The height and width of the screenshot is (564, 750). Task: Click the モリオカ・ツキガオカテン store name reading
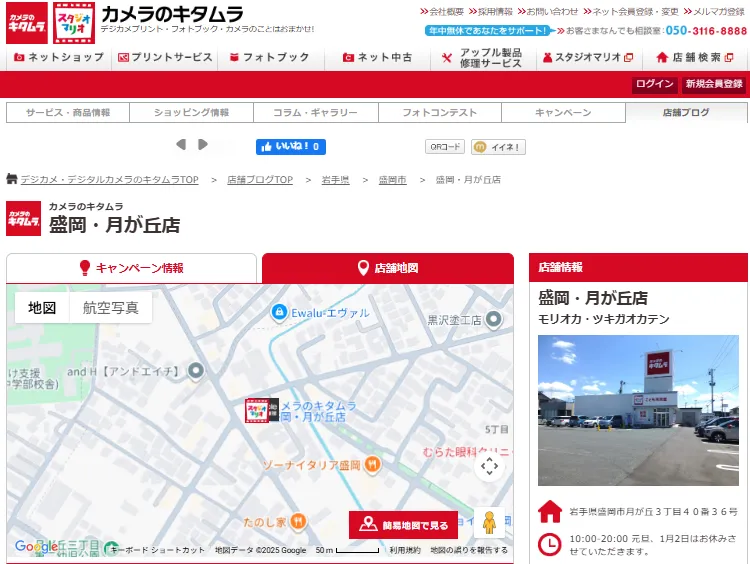coord(604,319)
